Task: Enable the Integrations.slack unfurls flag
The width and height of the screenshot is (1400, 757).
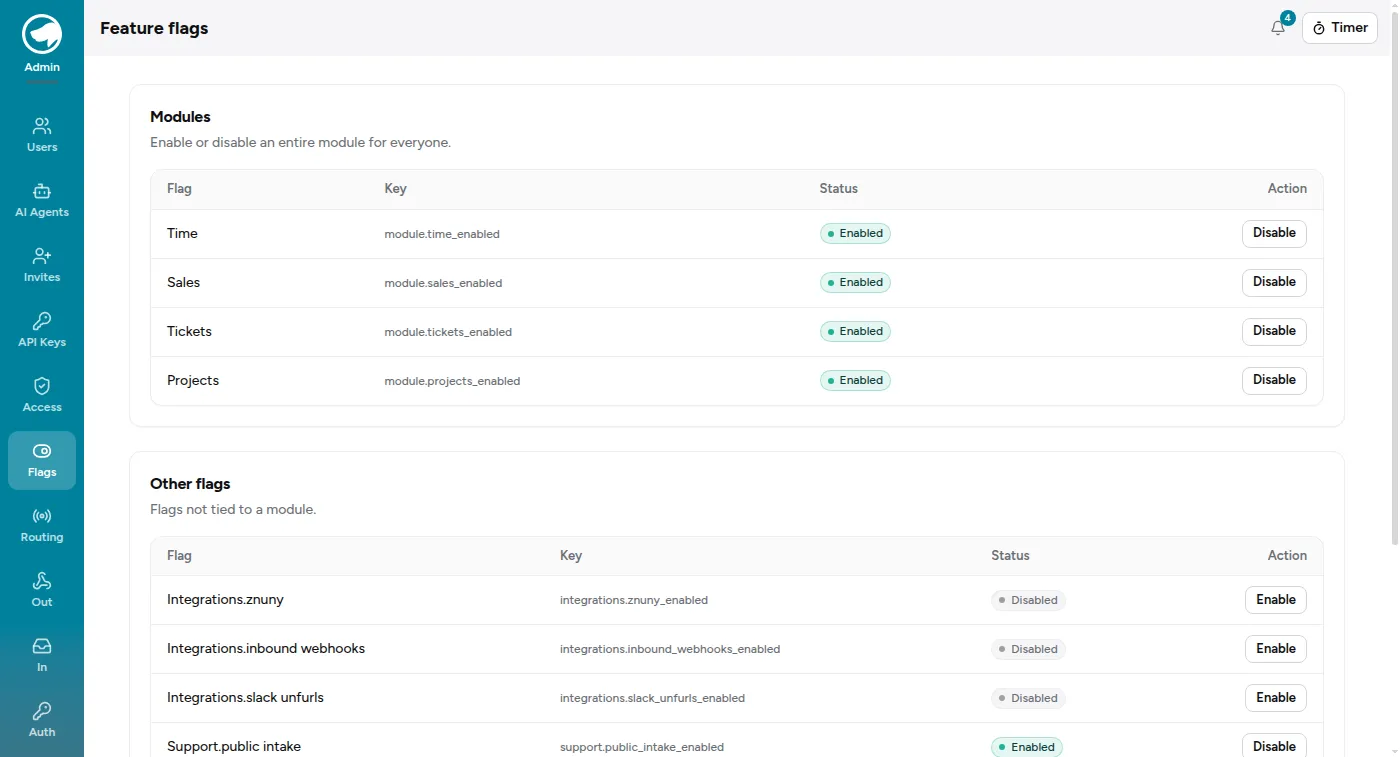Action: 1276,698
